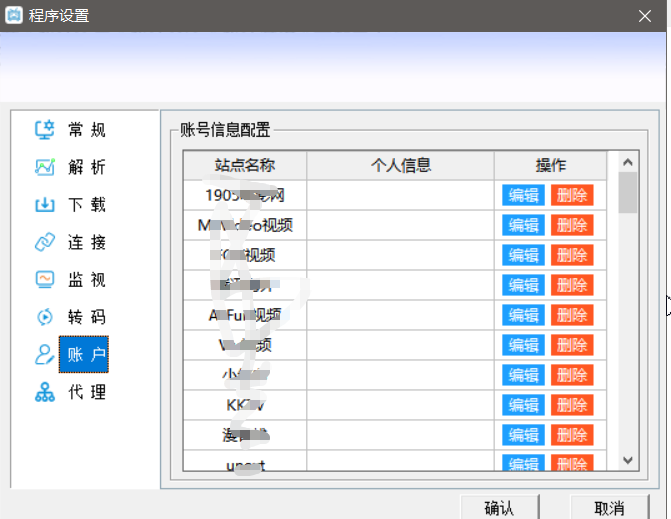Click the 解析 (Parse) chart icon
Image resolution: width=671 pixels, height=519 pixels.
(45, 167)
